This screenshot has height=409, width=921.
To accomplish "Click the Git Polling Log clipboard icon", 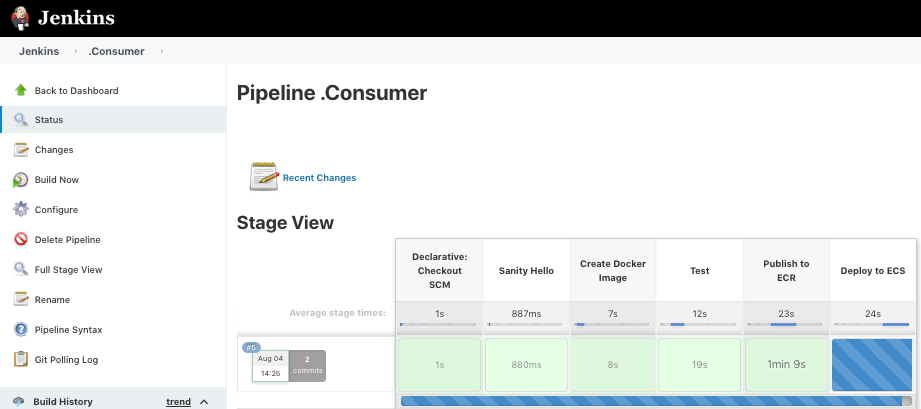I will coord(21,359).
